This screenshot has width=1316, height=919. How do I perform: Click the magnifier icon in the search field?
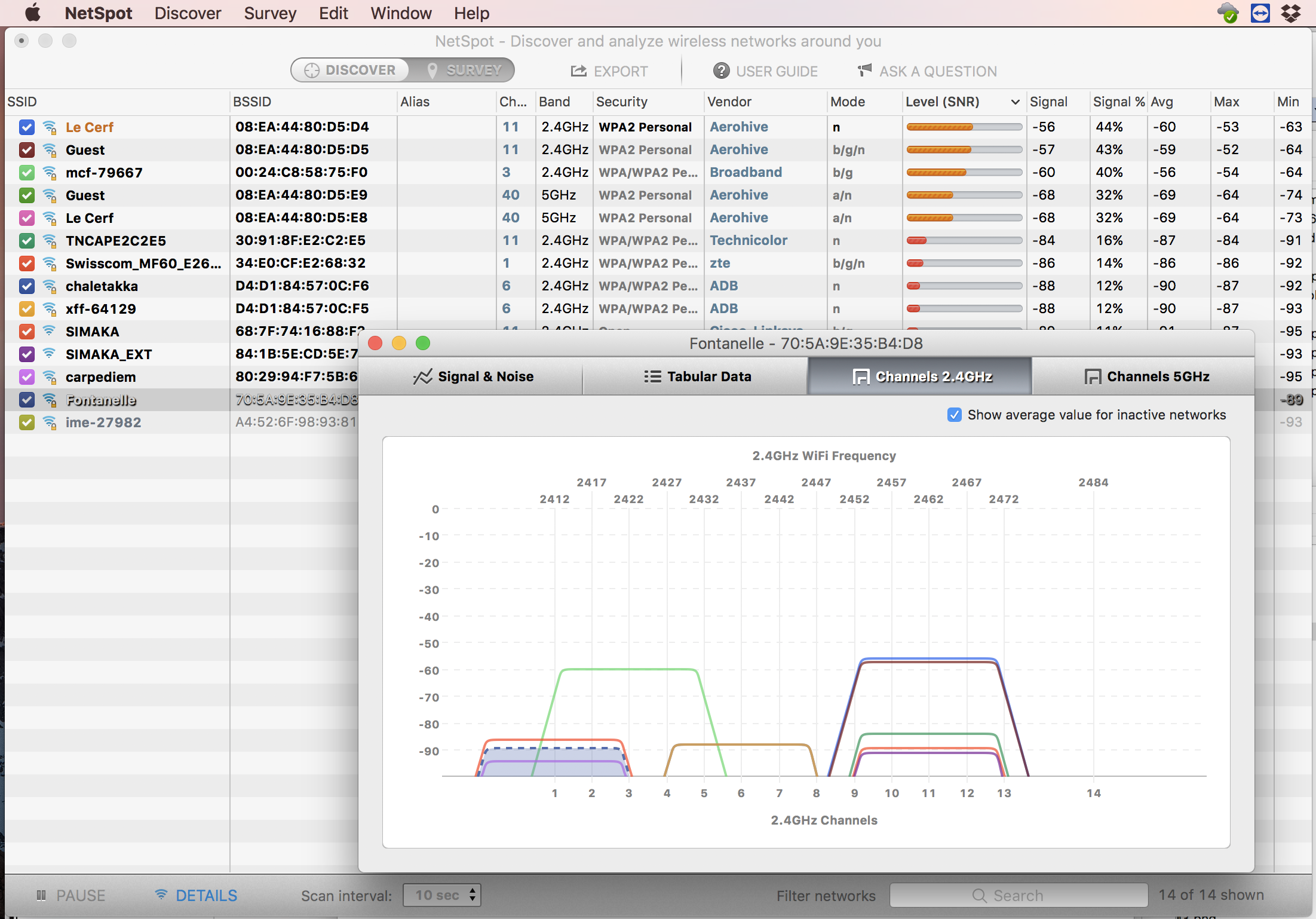[x=979, y=895]
